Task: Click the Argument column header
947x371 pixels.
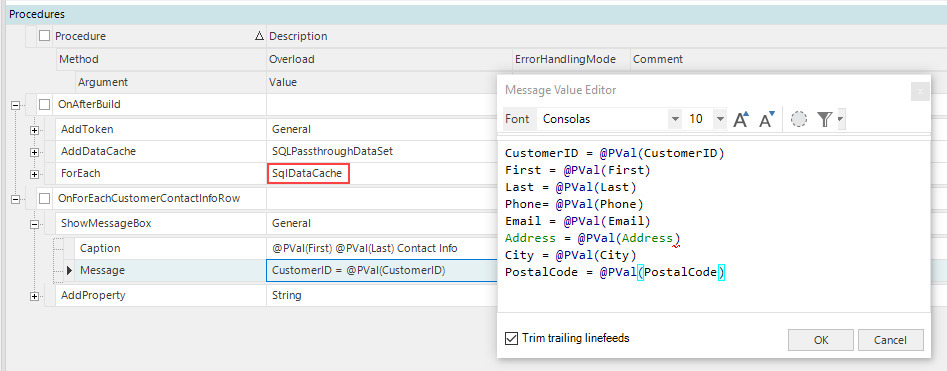Action: (x=171, y=82)
